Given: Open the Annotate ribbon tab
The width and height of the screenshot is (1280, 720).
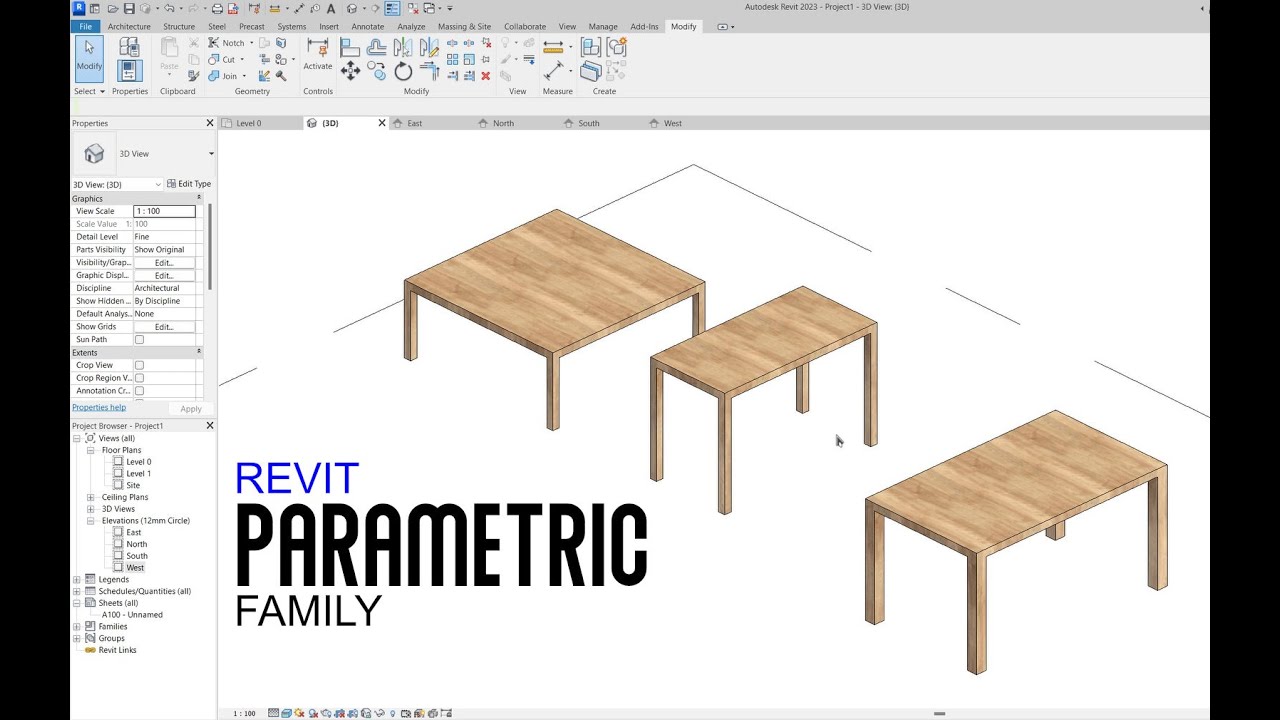Looking at the screenshot, I should pos(368,27).
